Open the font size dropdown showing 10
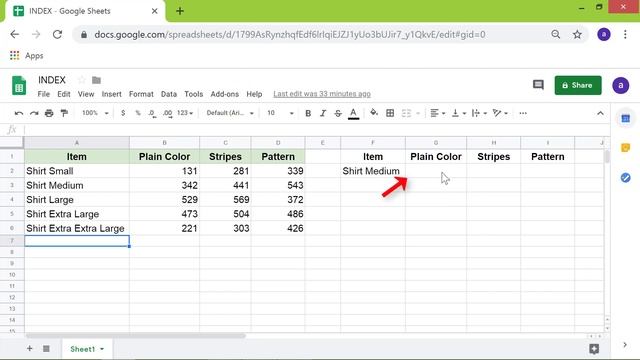 [x=280, y=113]
